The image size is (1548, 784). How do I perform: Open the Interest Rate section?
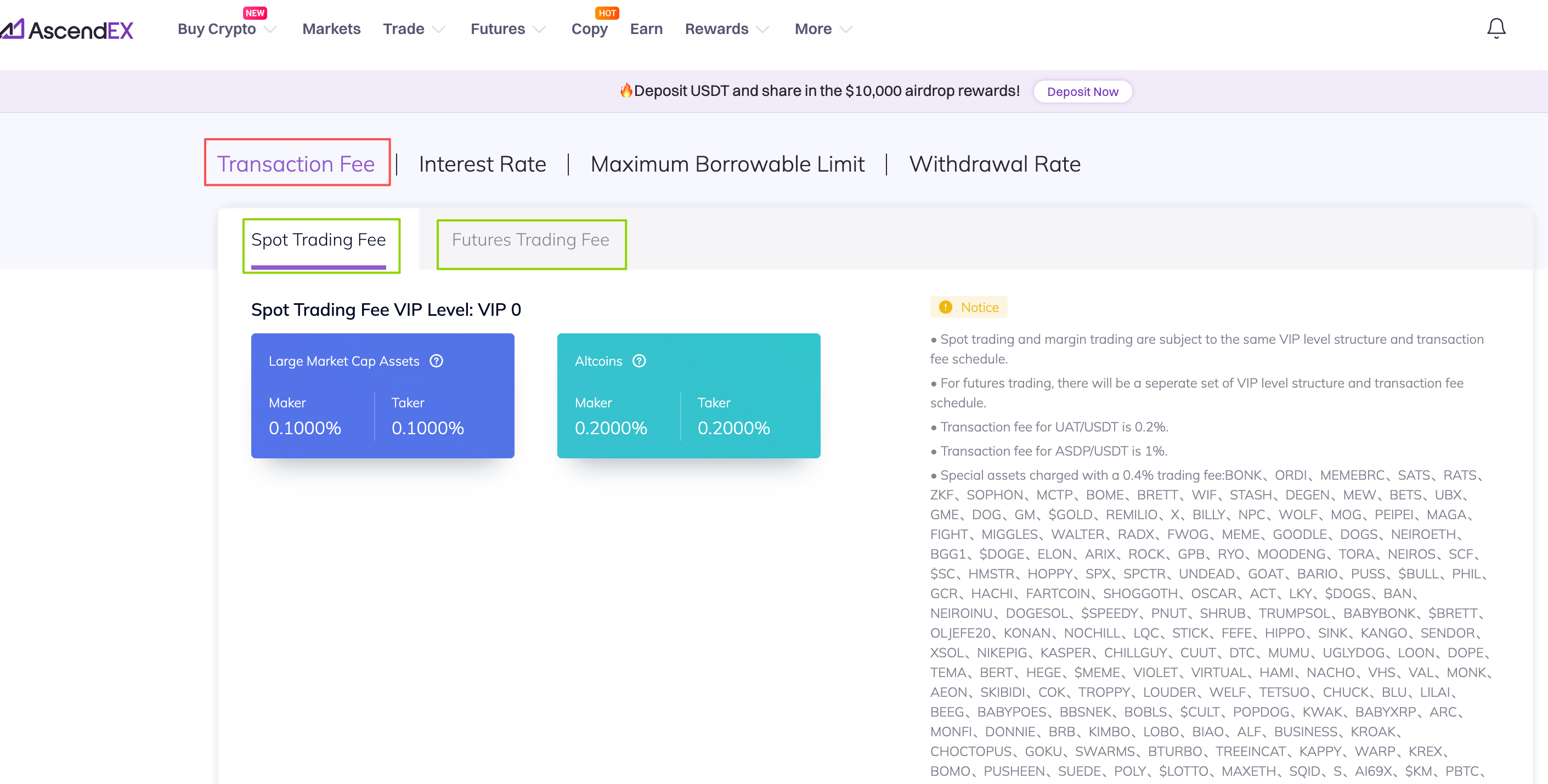point(483,164)
